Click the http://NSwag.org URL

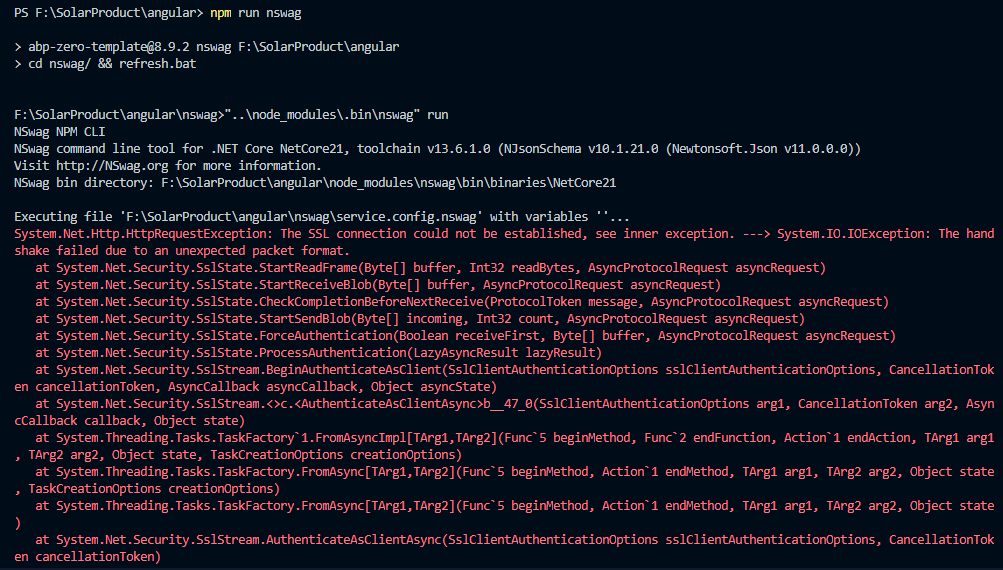point(112,166)
